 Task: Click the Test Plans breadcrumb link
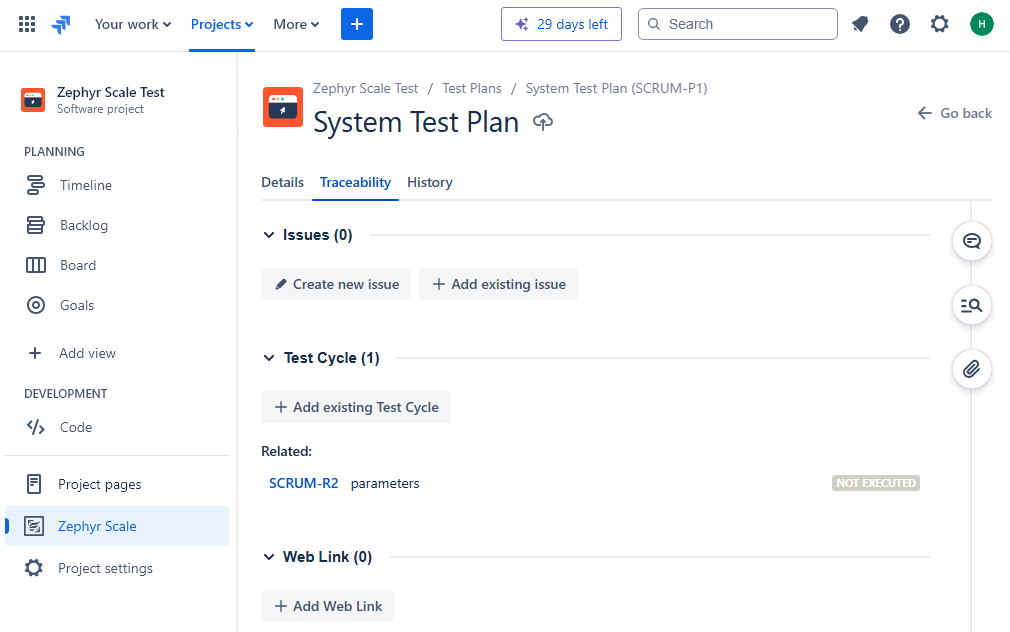tap(472, 88)
